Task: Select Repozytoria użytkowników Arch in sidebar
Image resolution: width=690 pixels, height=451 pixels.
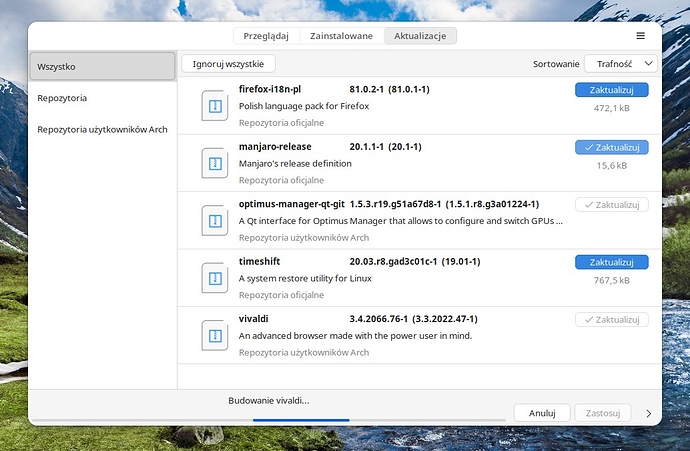Action: pos(102,129)
